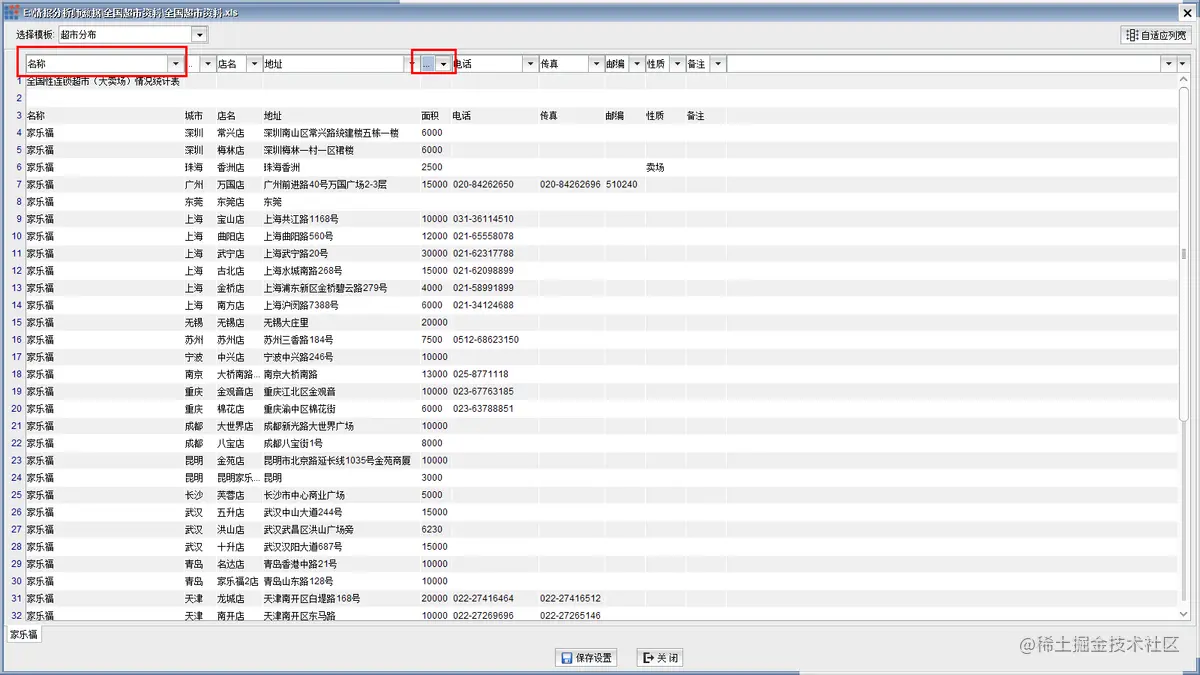Select fax cell 022-27265146
Image resolution: width=1200 pixels, height=675 pixels.
click(570, 616)
